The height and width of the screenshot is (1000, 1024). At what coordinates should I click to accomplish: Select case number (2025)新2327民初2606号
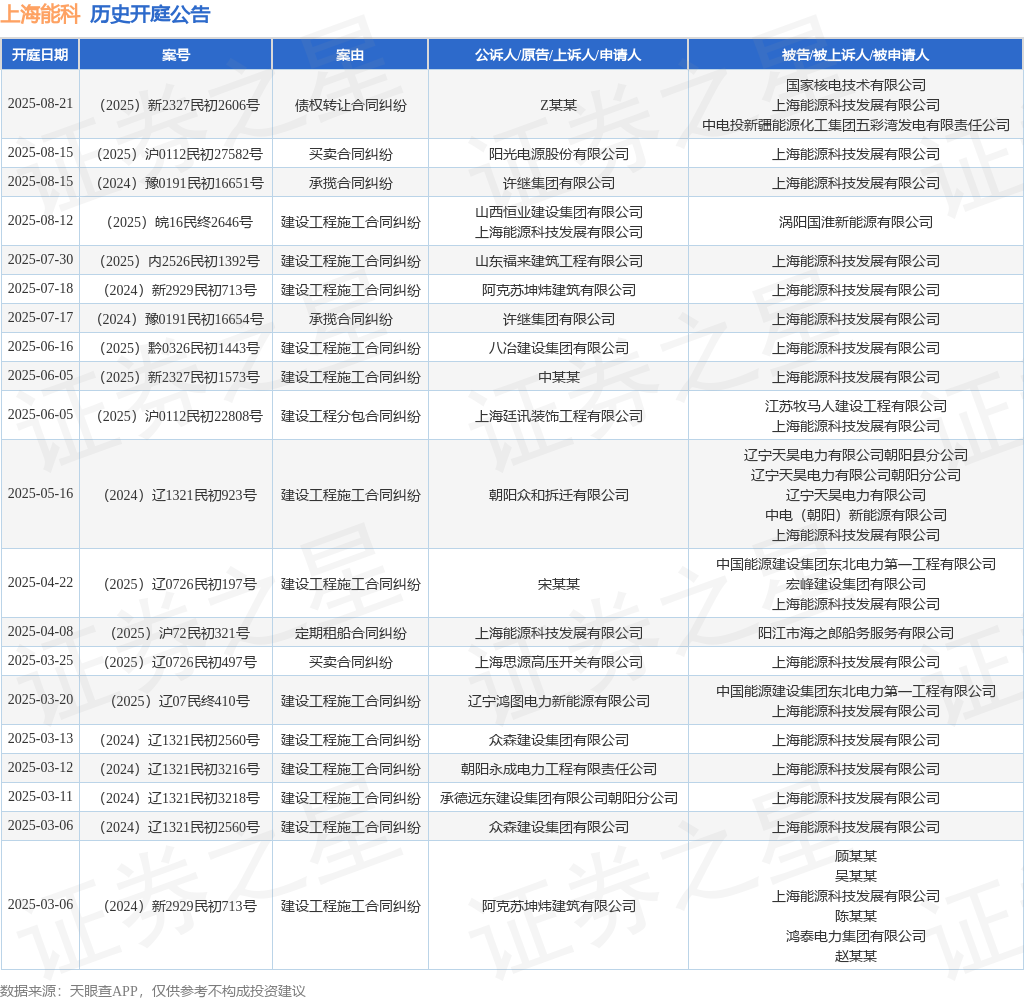[x=176, y=105]
